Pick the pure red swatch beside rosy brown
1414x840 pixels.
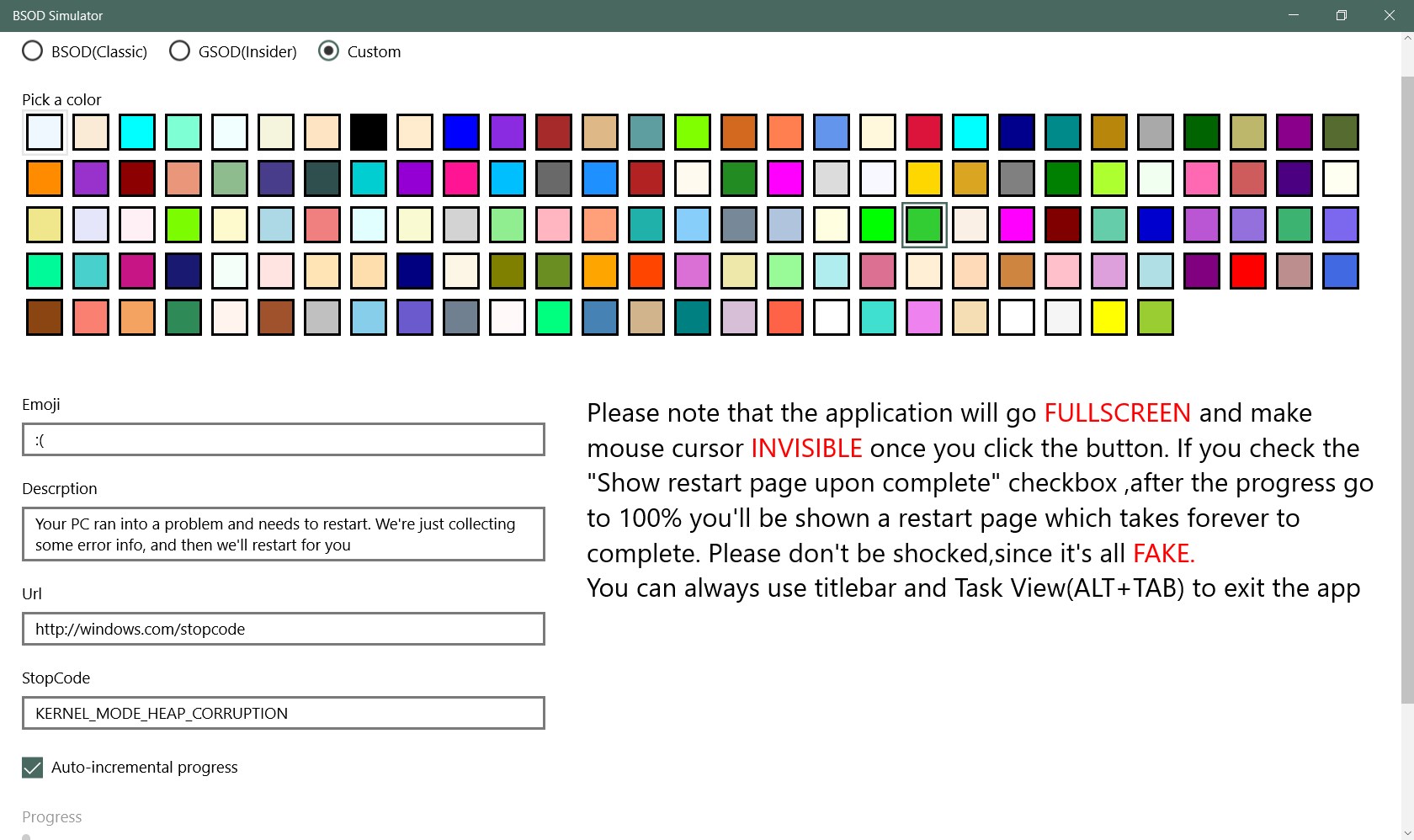[x=1248, y=271]
